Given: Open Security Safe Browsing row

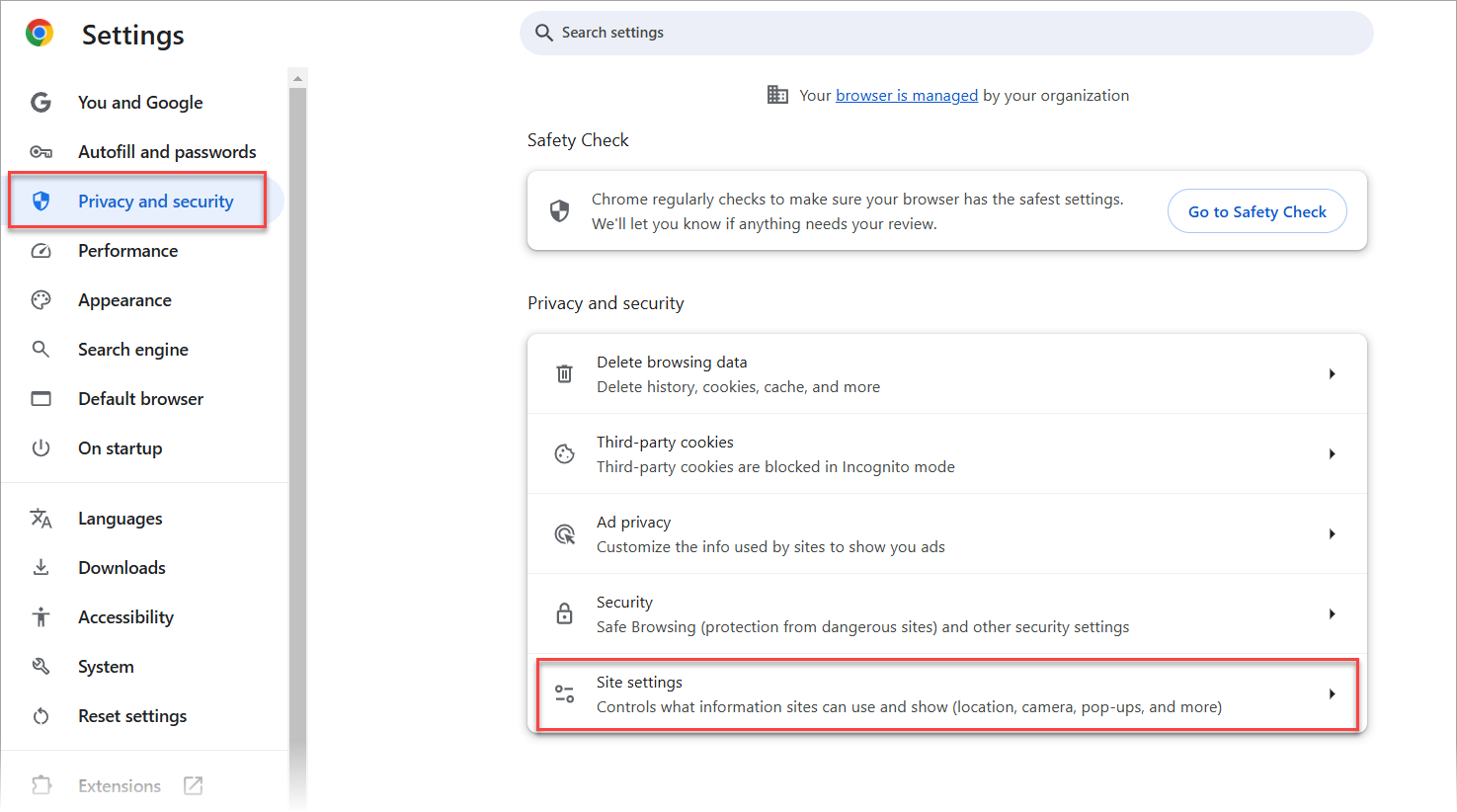Looking at the screenshot, I should [x=947, y=614].
